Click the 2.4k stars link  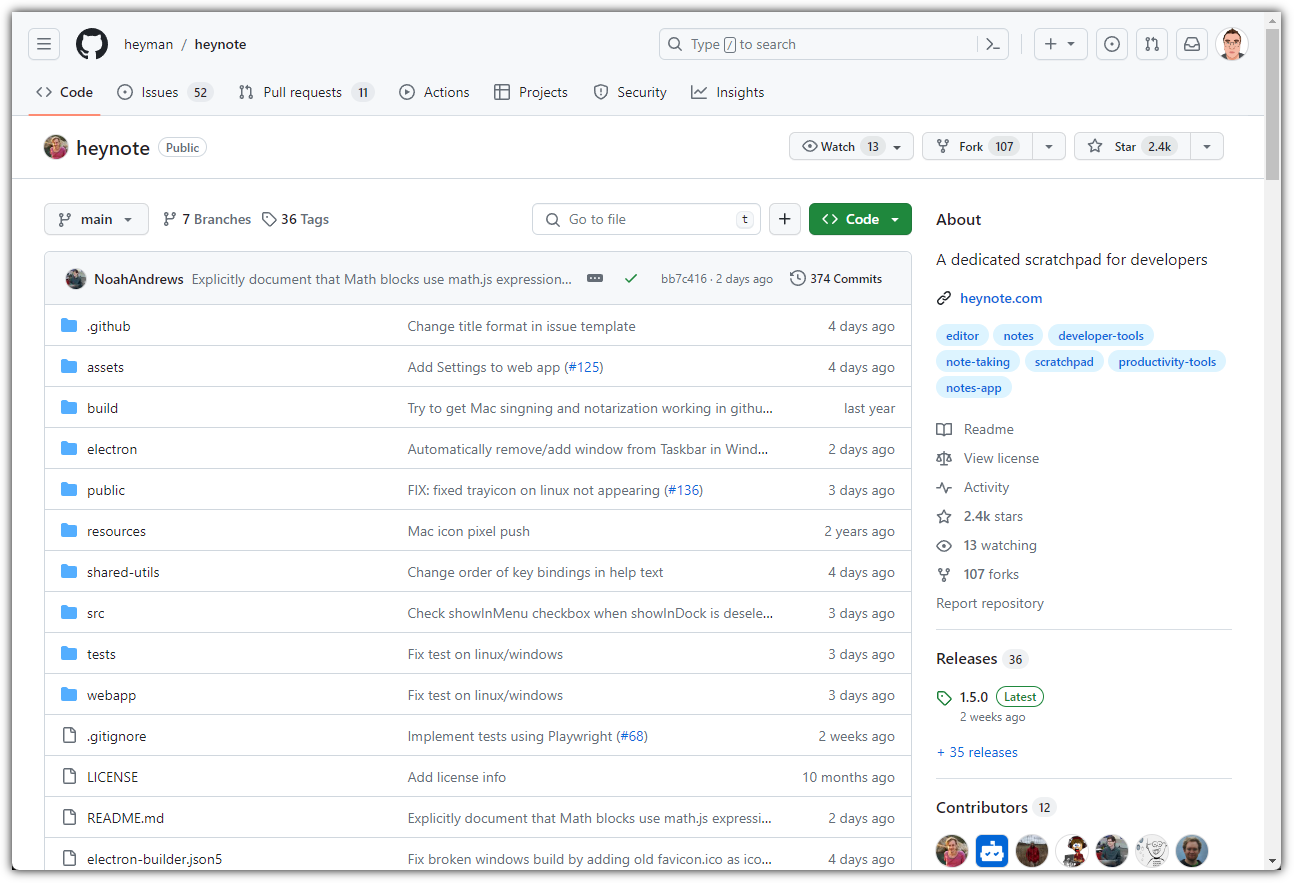click(x=980, y=516)
